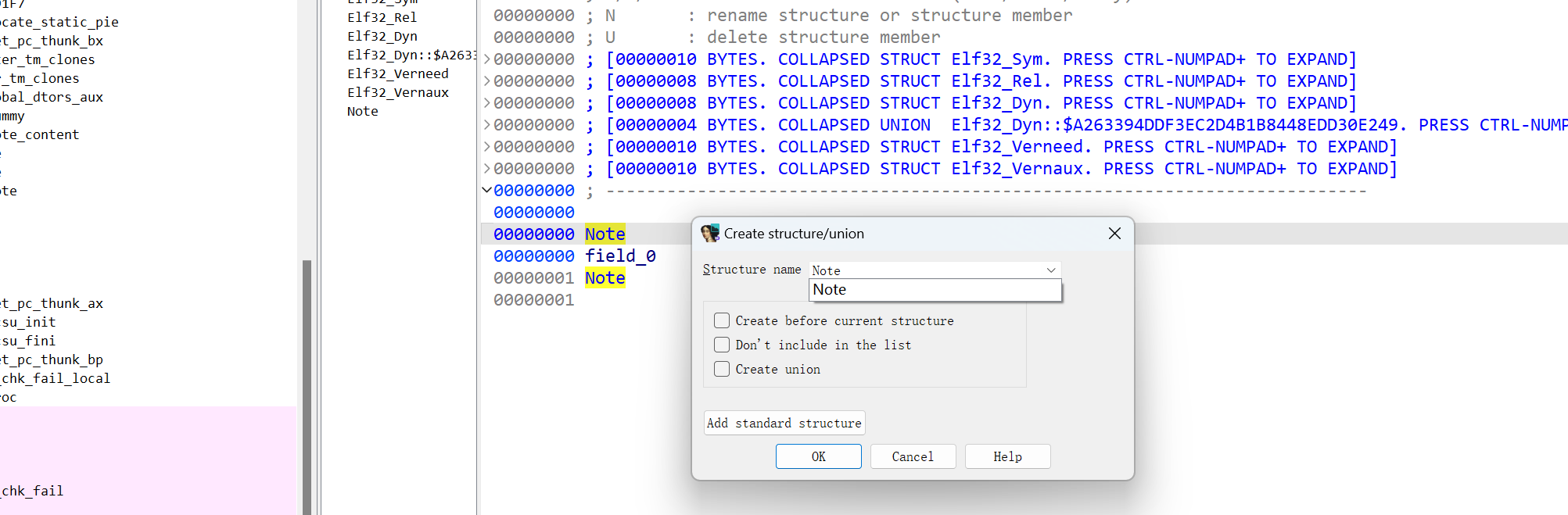Expand the collapsed Elf32_Rel struct row
Image resolution: width=1568 pixels, height=515 pixels.
[x=920, y=81]
